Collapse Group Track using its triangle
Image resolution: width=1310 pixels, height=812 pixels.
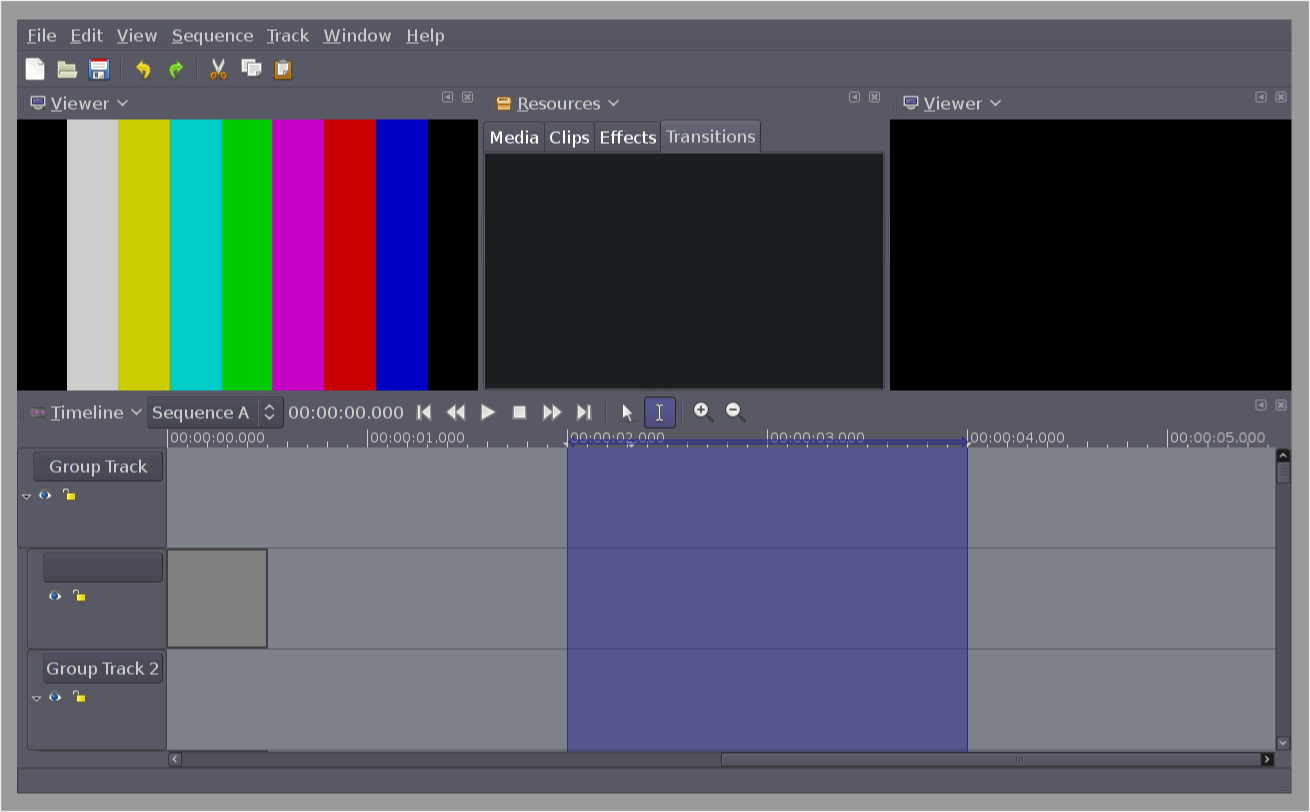(x=27, y=496)
